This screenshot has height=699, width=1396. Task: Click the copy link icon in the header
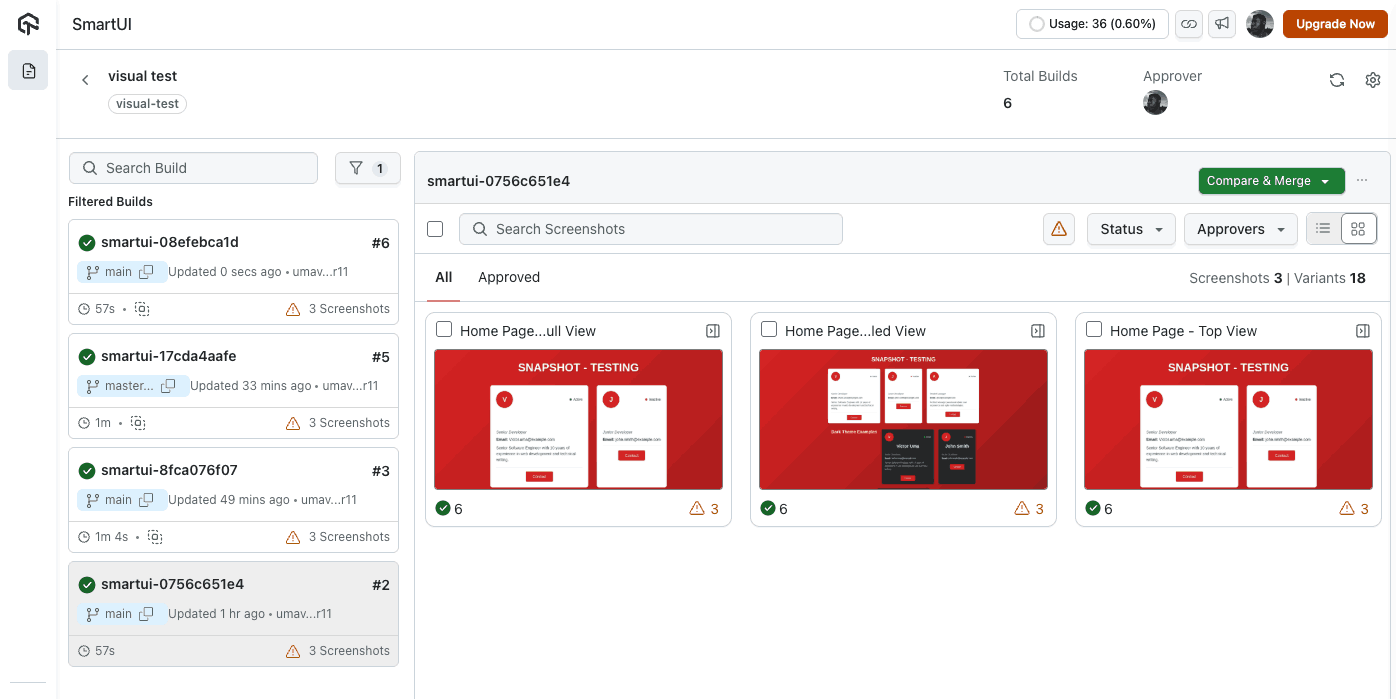[1189, 23]
